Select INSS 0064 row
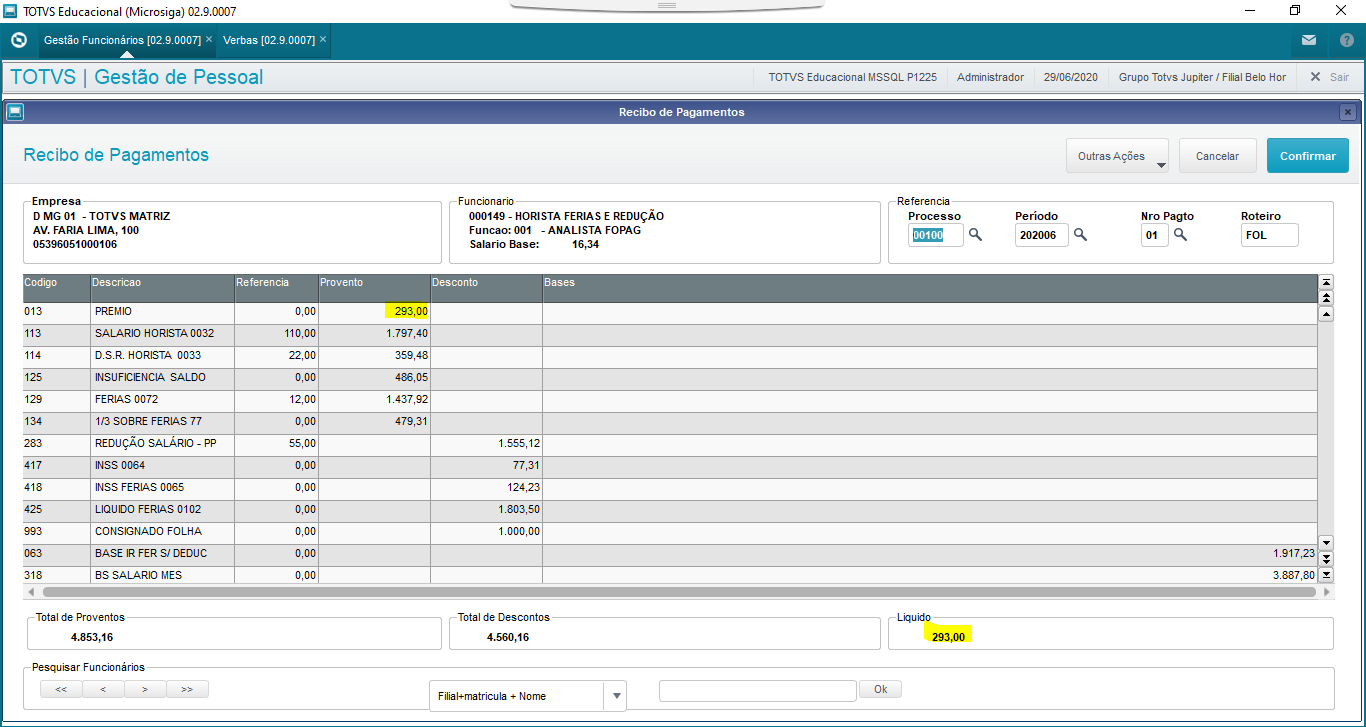The width and height of the screenshot is (1366, 727). coord(670,466)
